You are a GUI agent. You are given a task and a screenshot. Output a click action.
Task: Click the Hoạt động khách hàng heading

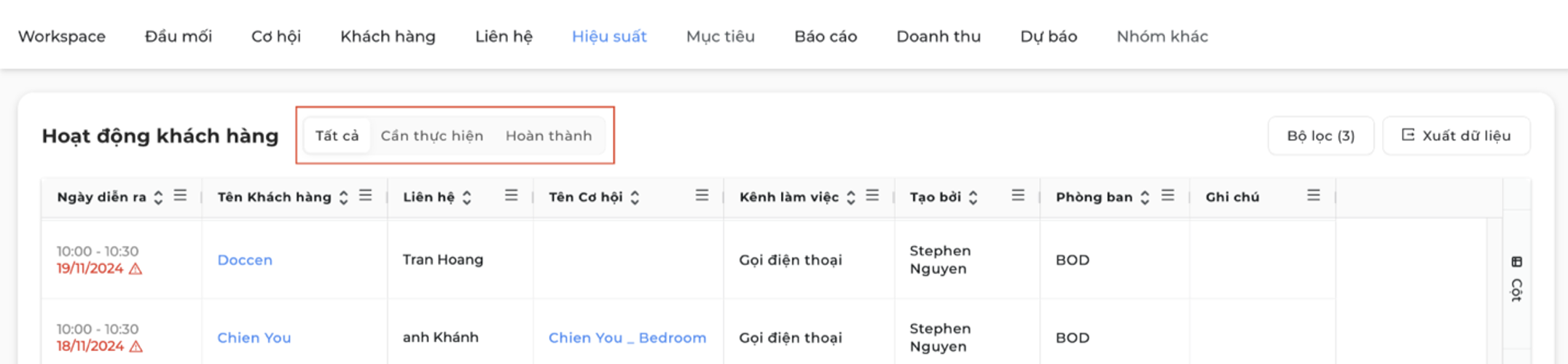pos(160,136)
